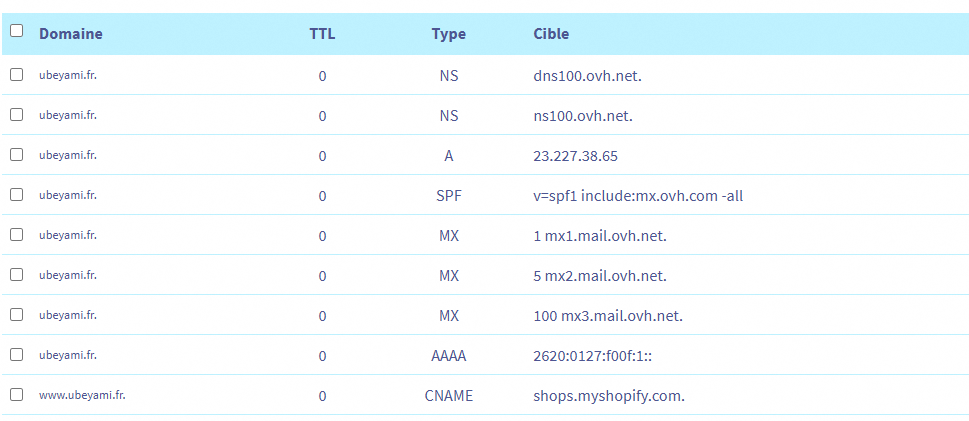The width and height of the screenshot is (969, 421).
Task: Click the www.ubeyami.fr. domain cell
Action: 82,395
